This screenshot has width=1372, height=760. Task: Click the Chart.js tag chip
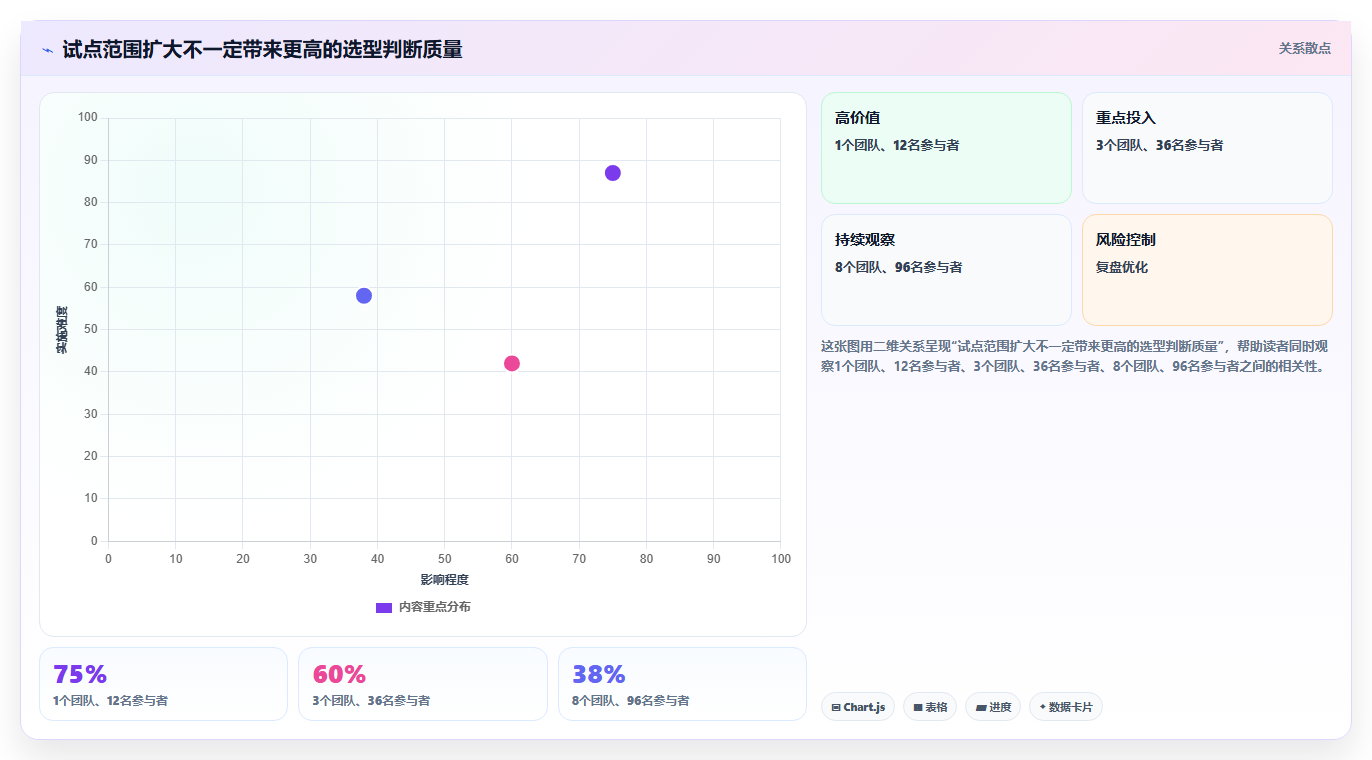(858, 707)
